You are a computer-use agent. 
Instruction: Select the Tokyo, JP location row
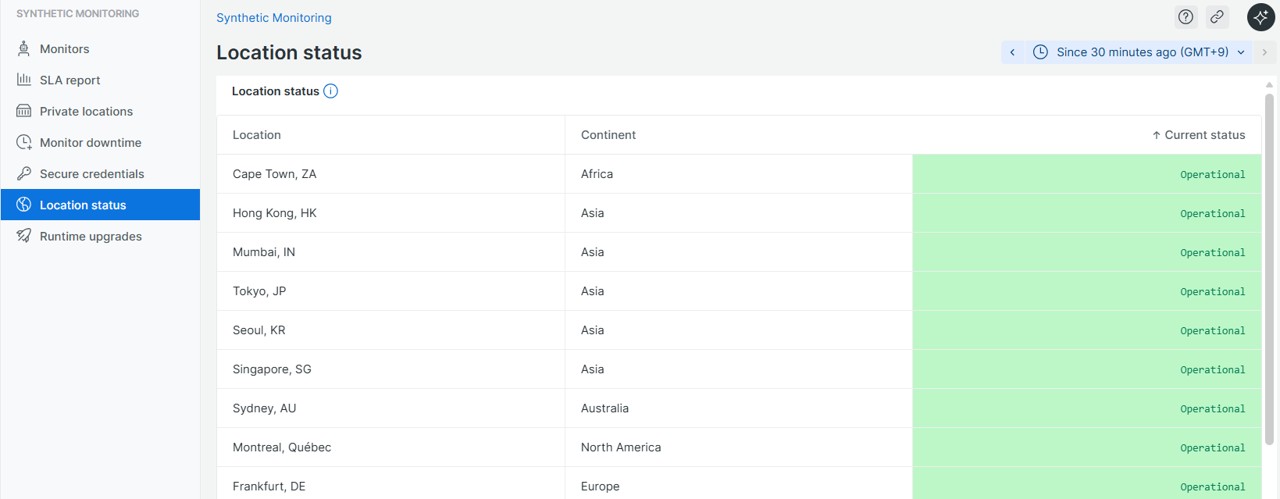(260, 291)
